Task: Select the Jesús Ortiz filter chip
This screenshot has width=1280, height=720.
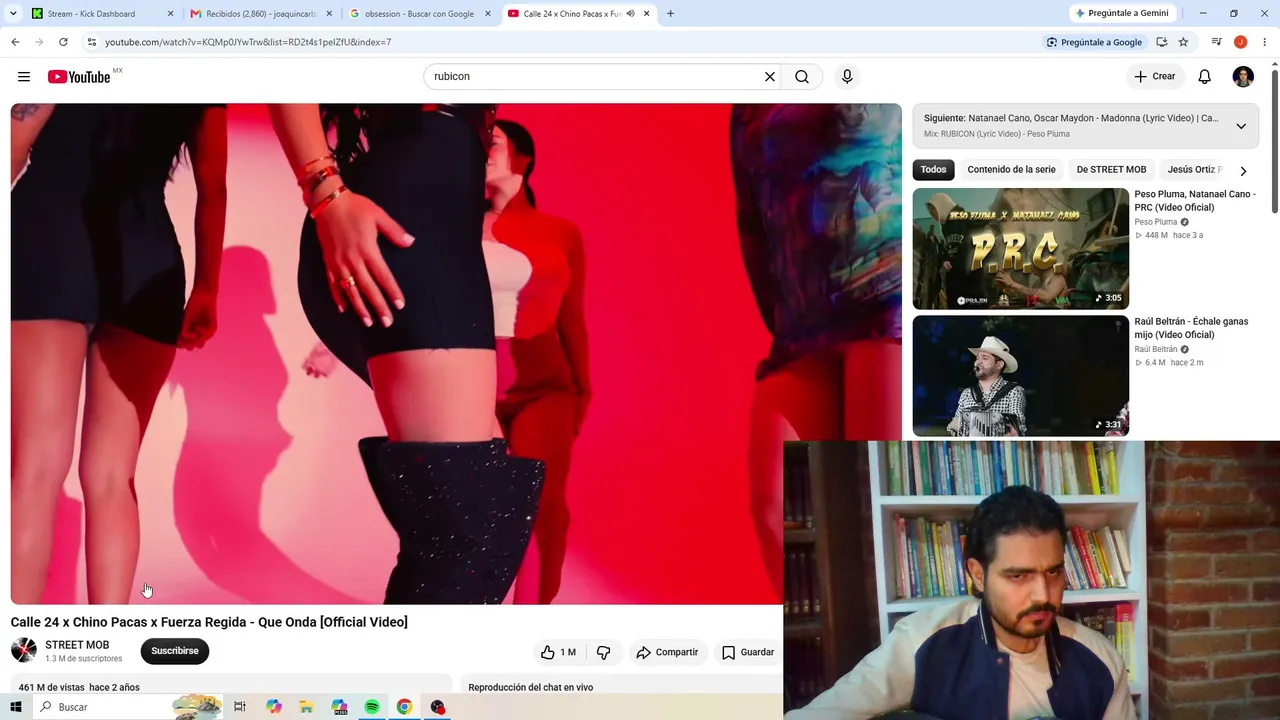Action: click(1194, 170)
